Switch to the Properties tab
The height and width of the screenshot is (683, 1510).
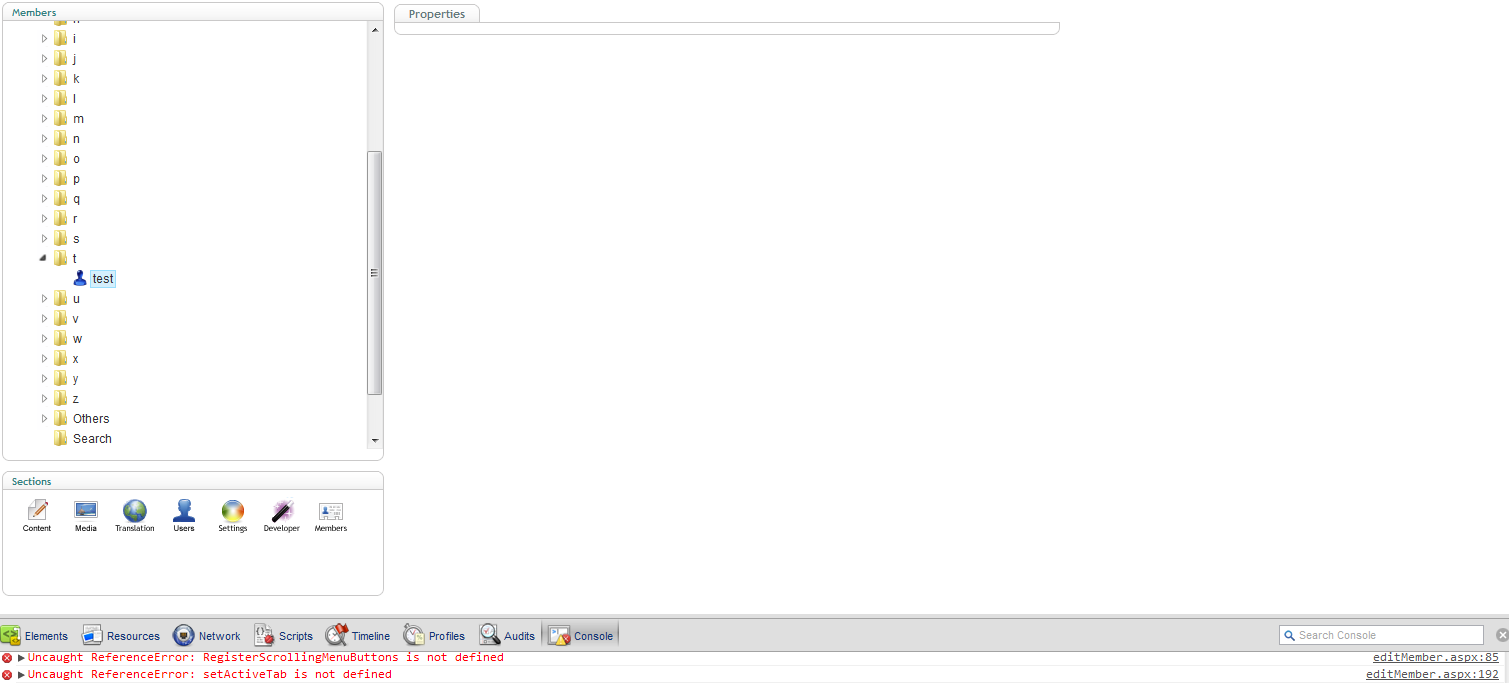point(437,14)
